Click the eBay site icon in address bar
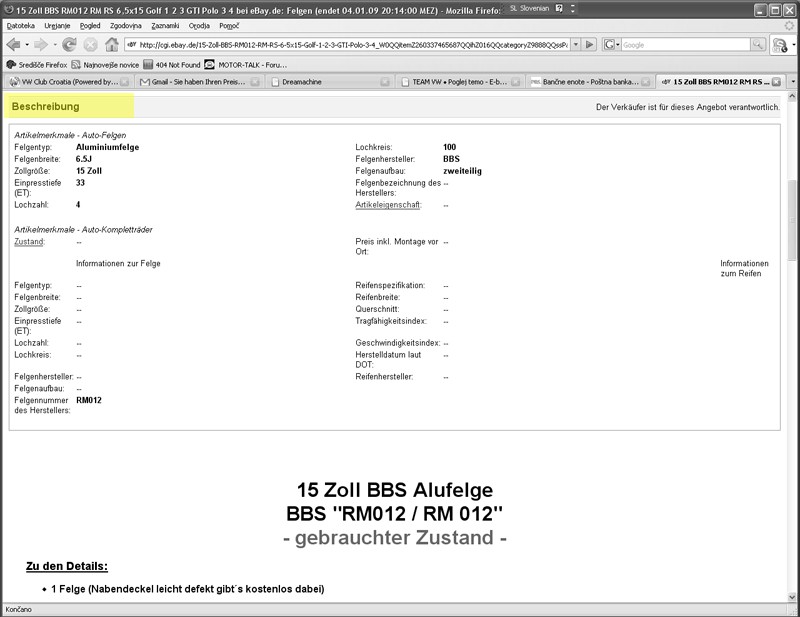The image size is (800, 617). (x=132, y=45)
